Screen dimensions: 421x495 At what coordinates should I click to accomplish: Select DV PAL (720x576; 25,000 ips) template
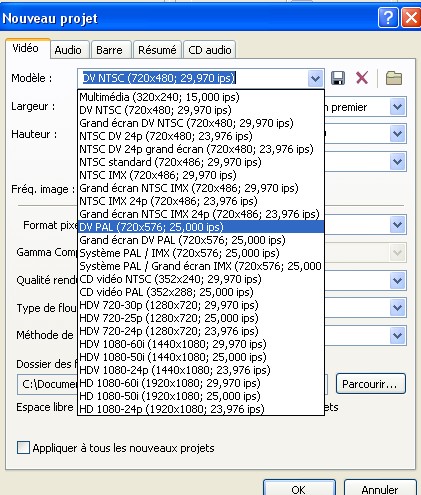tap(201, 227)
